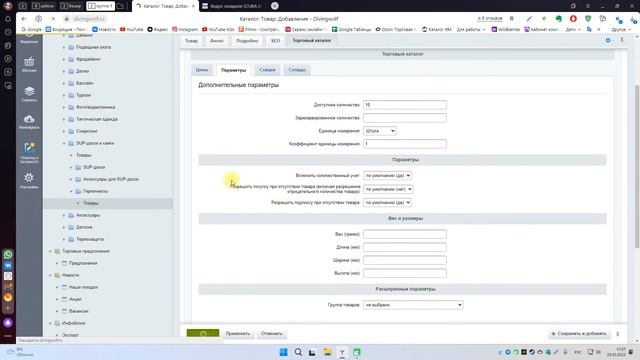Click the Высота (мм) input field

point(405,273)
